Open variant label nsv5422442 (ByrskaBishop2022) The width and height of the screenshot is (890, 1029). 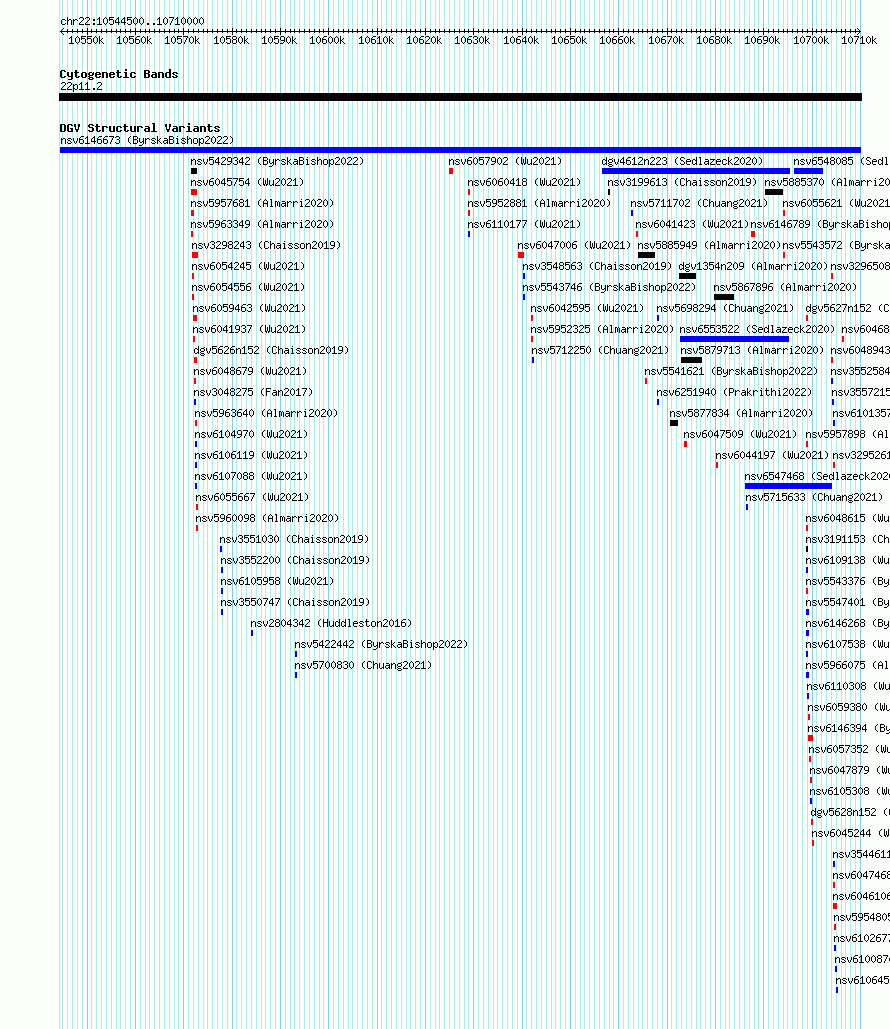pos(381,644)
